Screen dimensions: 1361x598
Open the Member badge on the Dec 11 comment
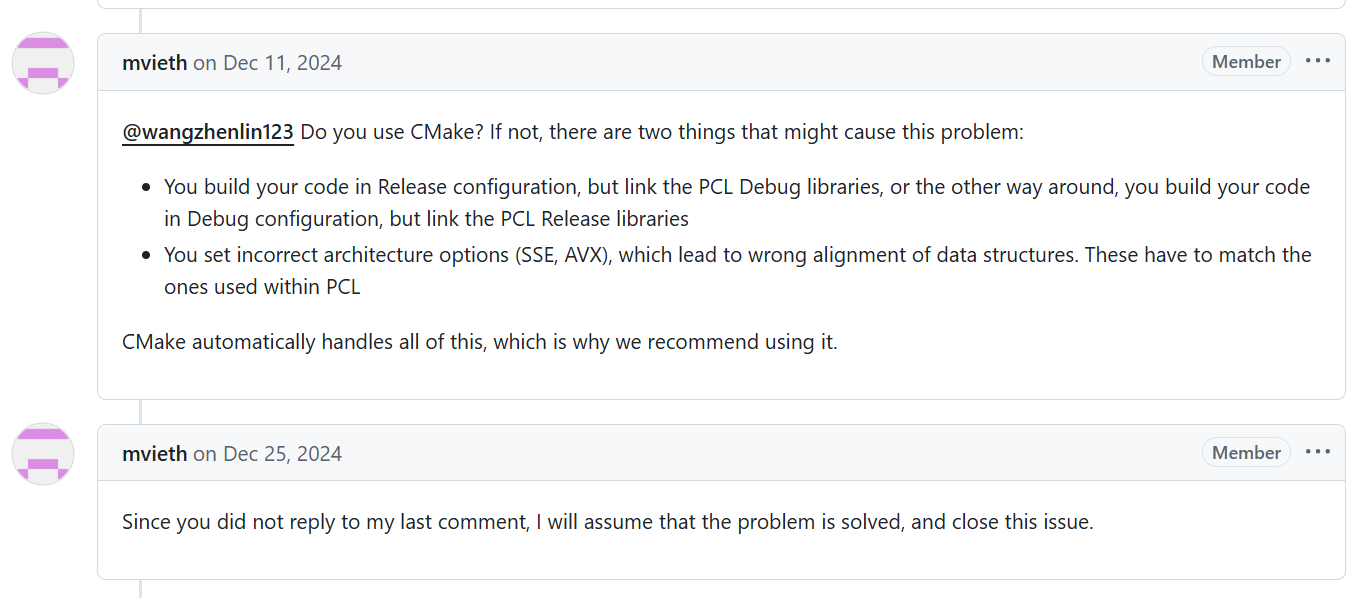1246,61
